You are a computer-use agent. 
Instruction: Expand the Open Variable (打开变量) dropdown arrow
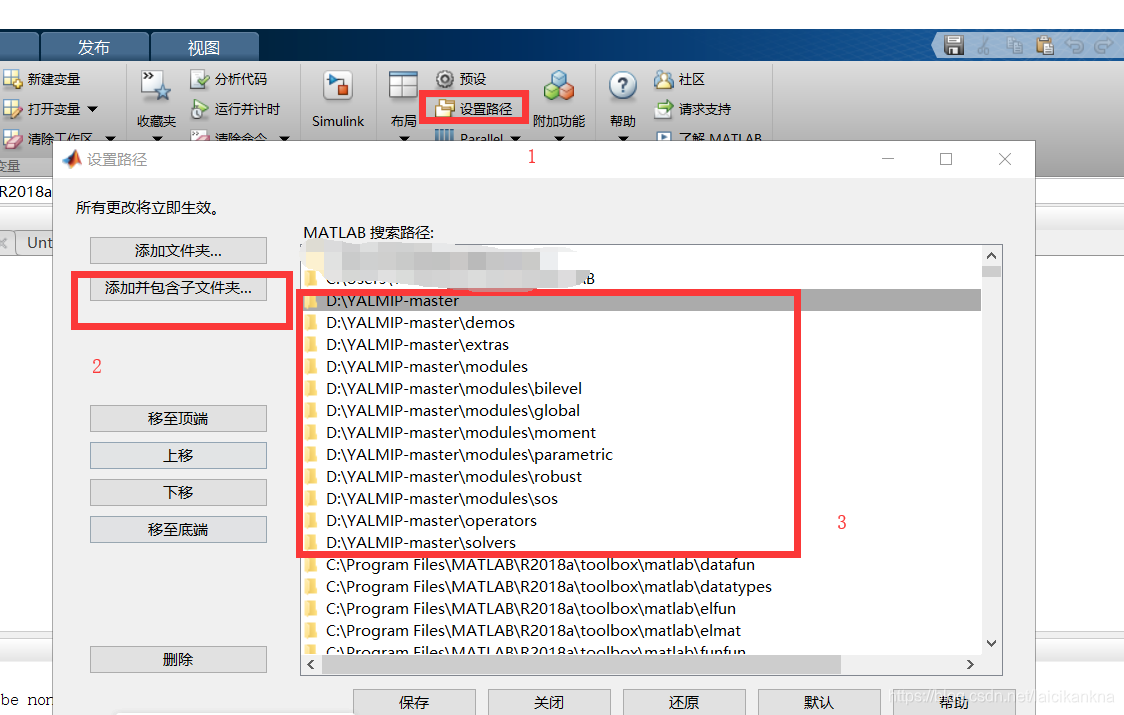(x=92, y=109)
